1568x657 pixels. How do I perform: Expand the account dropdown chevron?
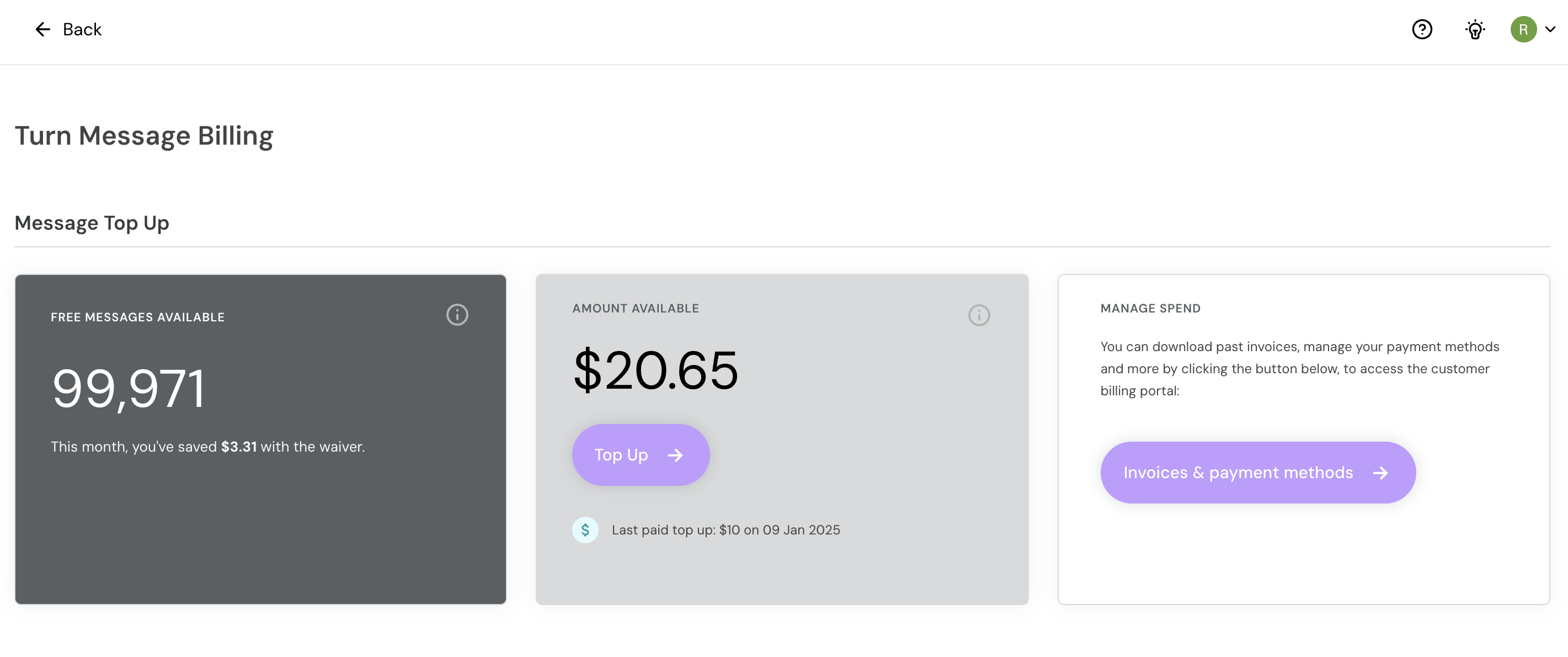tap(1550, 29)
